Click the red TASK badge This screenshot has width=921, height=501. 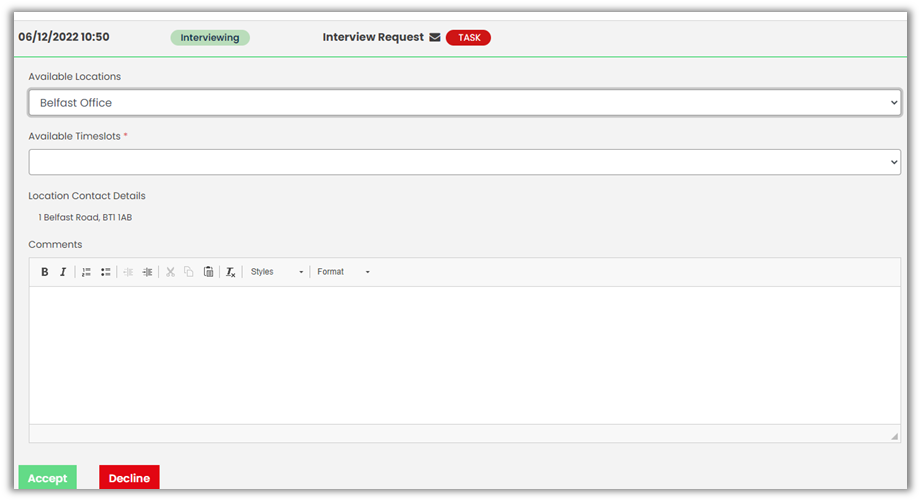click(469, 38)
